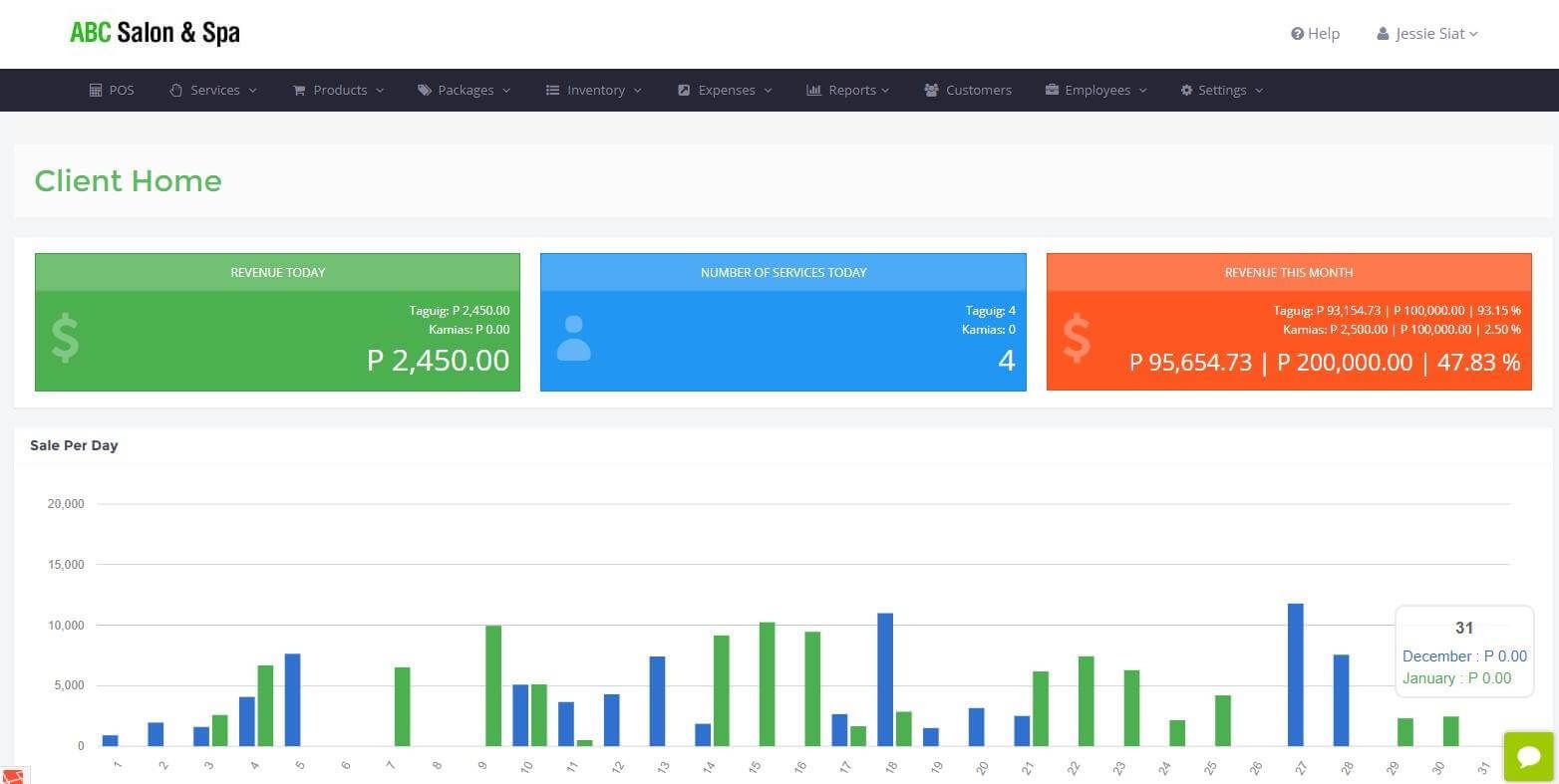Click the Kamias P 2,500.00 monthly line
Viewport: 1559px width, 784px height.
click(1403, 329)
